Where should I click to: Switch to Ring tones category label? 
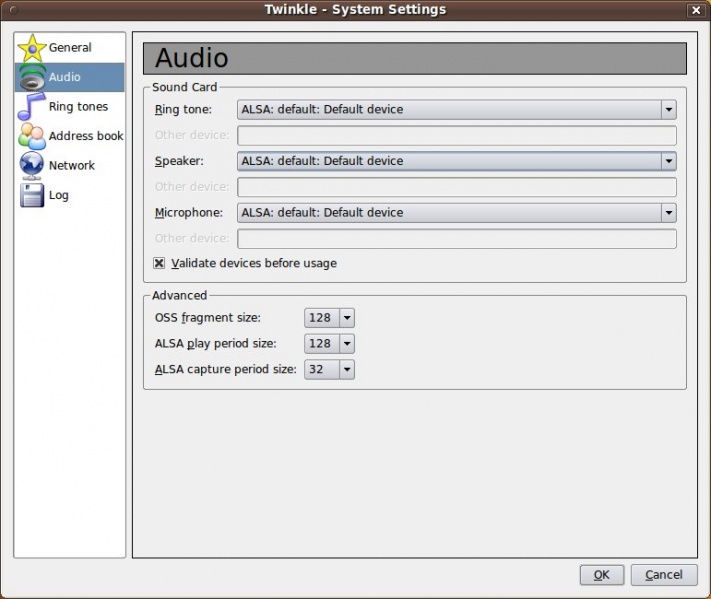[78, 107]
